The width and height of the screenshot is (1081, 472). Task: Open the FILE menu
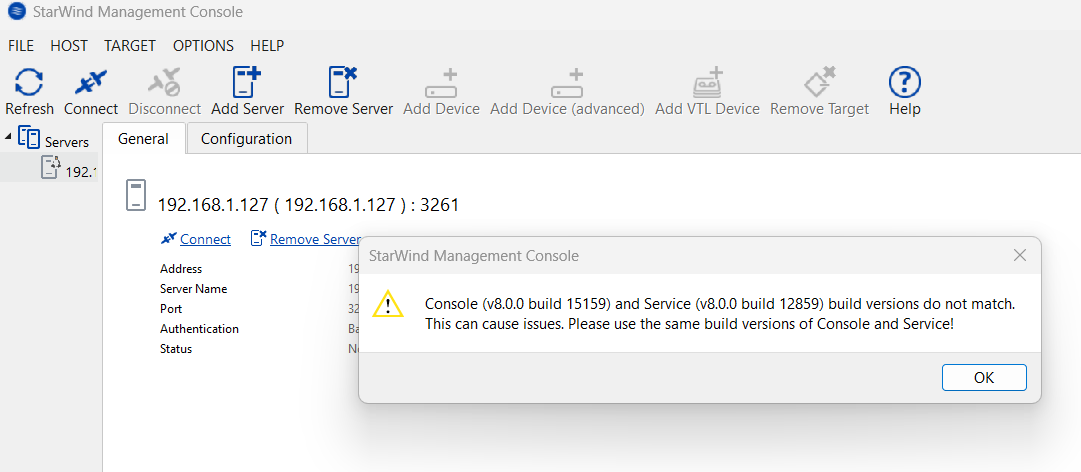21,46
